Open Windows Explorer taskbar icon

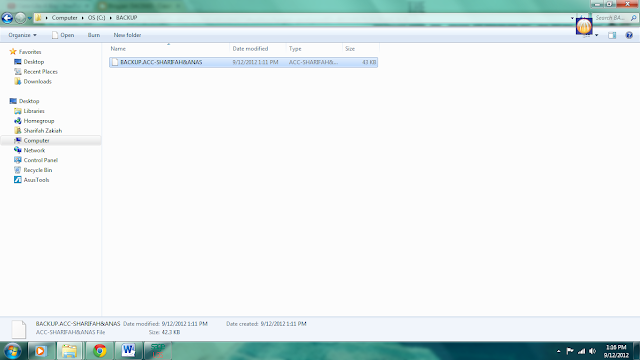69,351
